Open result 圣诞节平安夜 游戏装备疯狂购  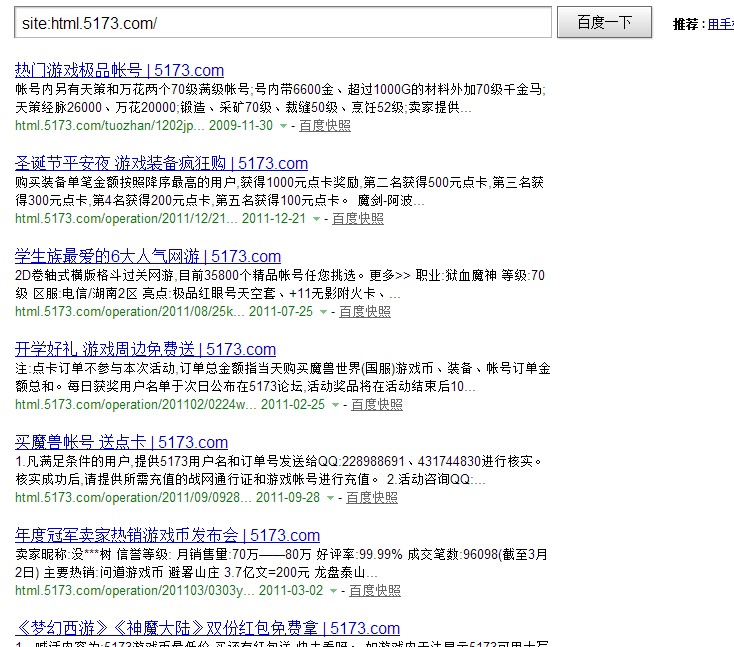(161, 163)
